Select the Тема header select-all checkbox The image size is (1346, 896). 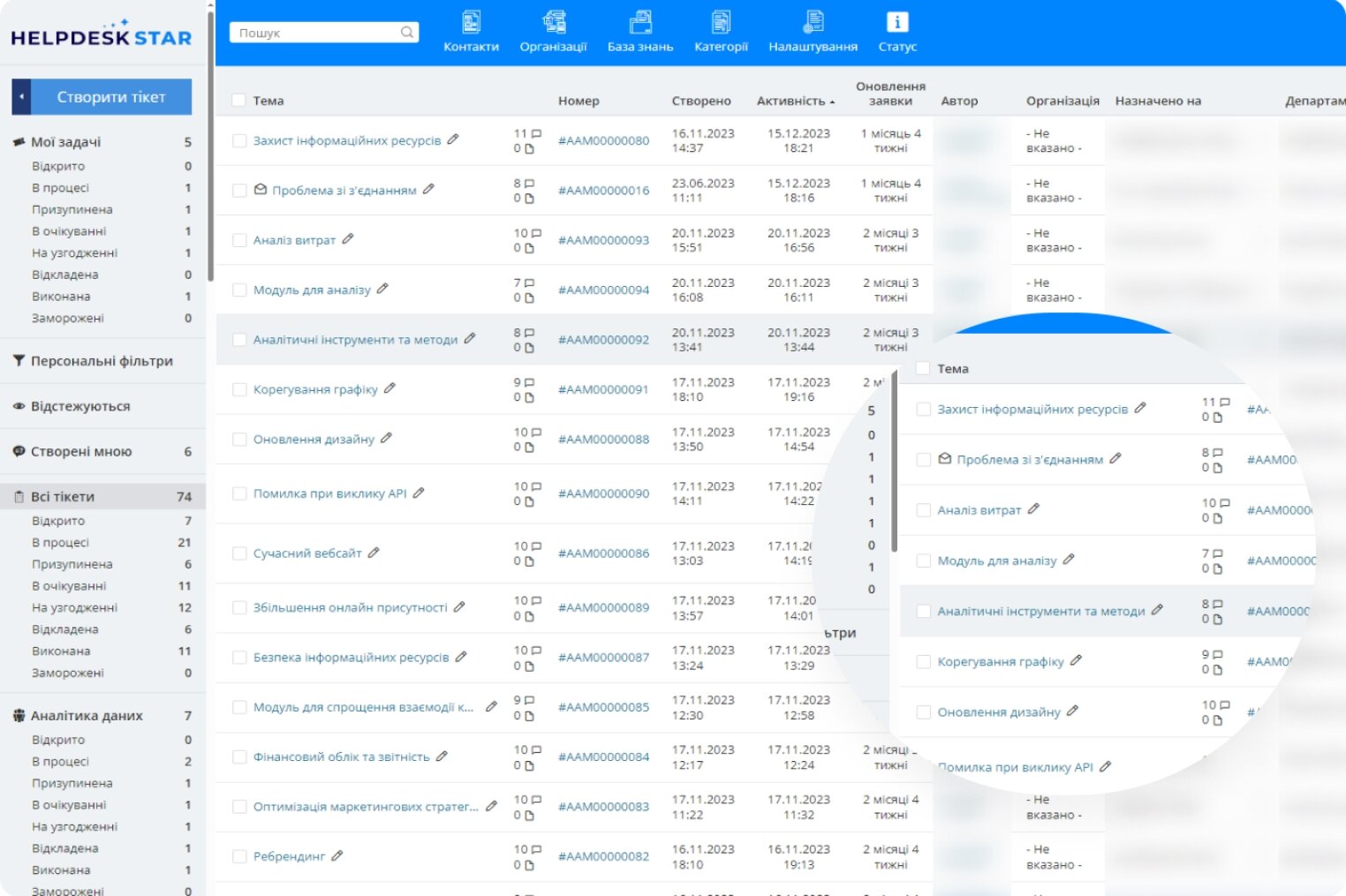tap(238, 101)
